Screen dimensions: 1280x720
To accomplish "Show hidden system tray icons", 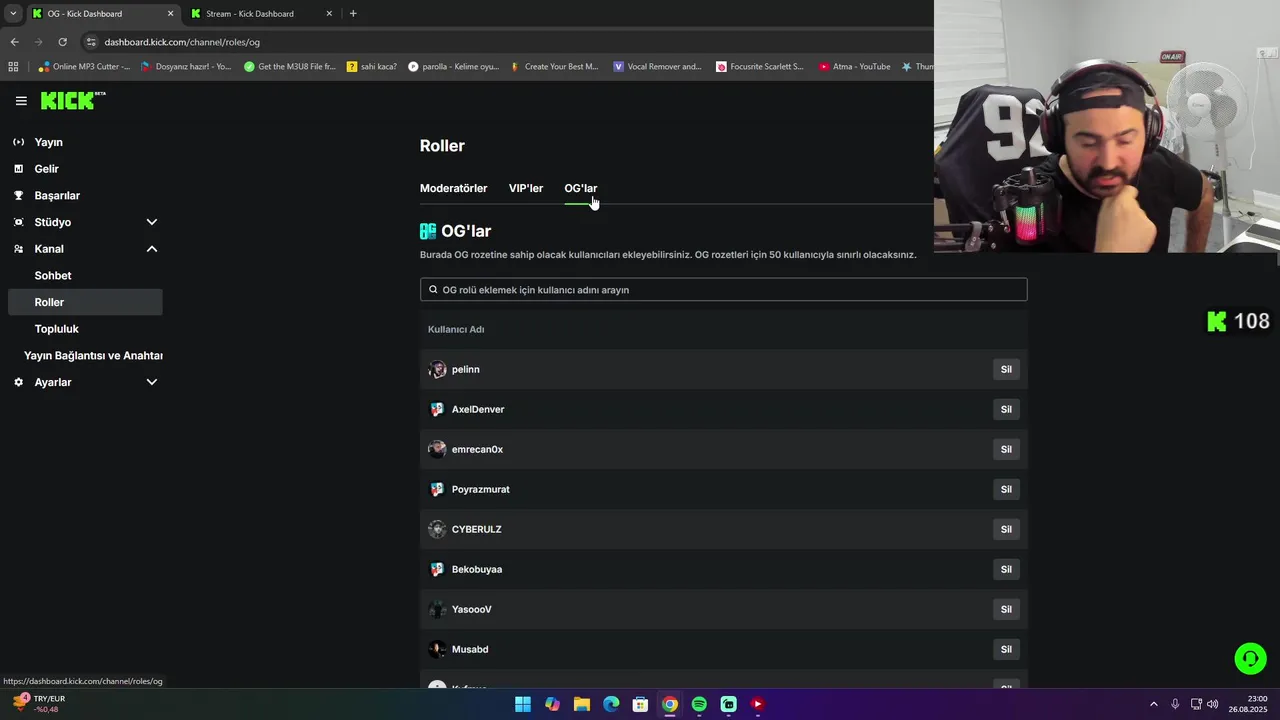I will click(x=1153, y=704).
